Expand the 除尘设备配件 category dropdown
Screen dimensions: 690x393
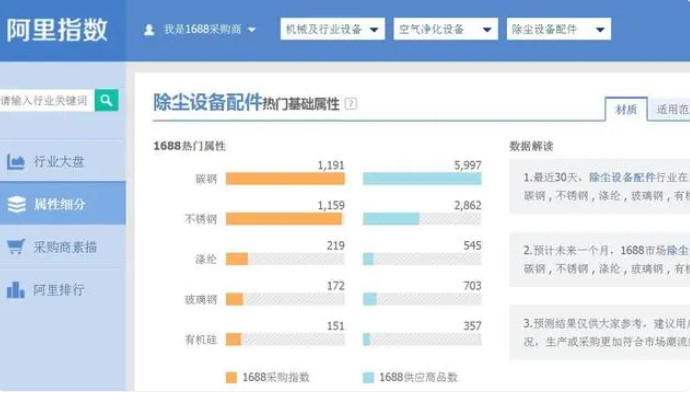tap(559, 29)
